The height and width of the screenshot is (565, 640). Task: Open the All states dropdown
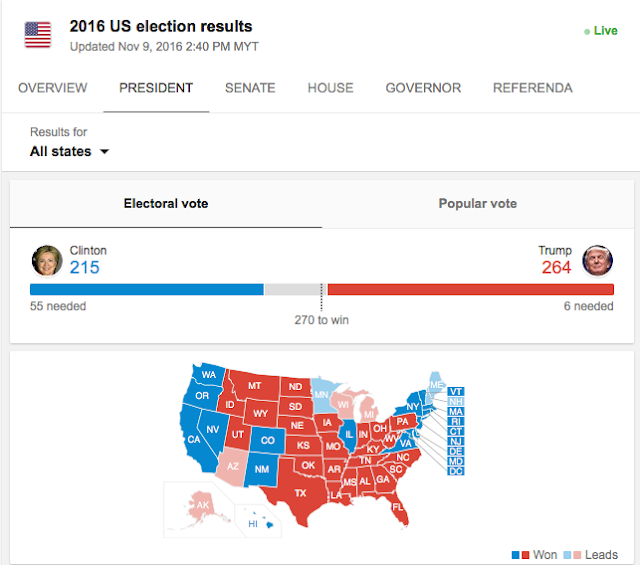tap(70, 151)
